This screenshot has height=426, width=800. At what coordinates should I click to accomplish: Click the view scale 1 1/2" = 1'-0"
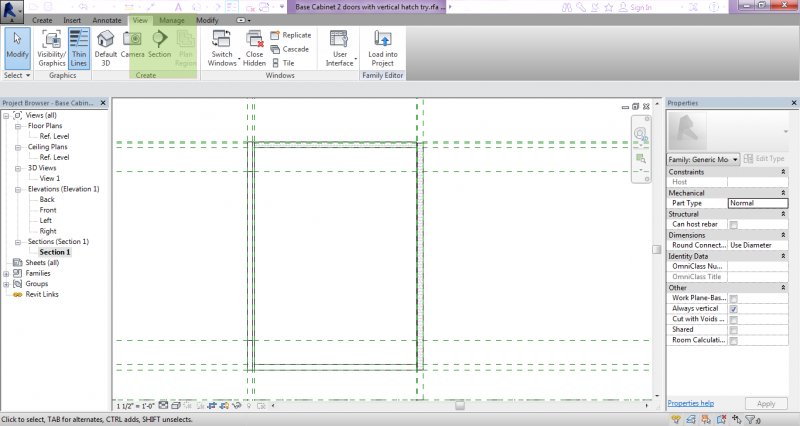pyautogui.click(x=135, y=406)
